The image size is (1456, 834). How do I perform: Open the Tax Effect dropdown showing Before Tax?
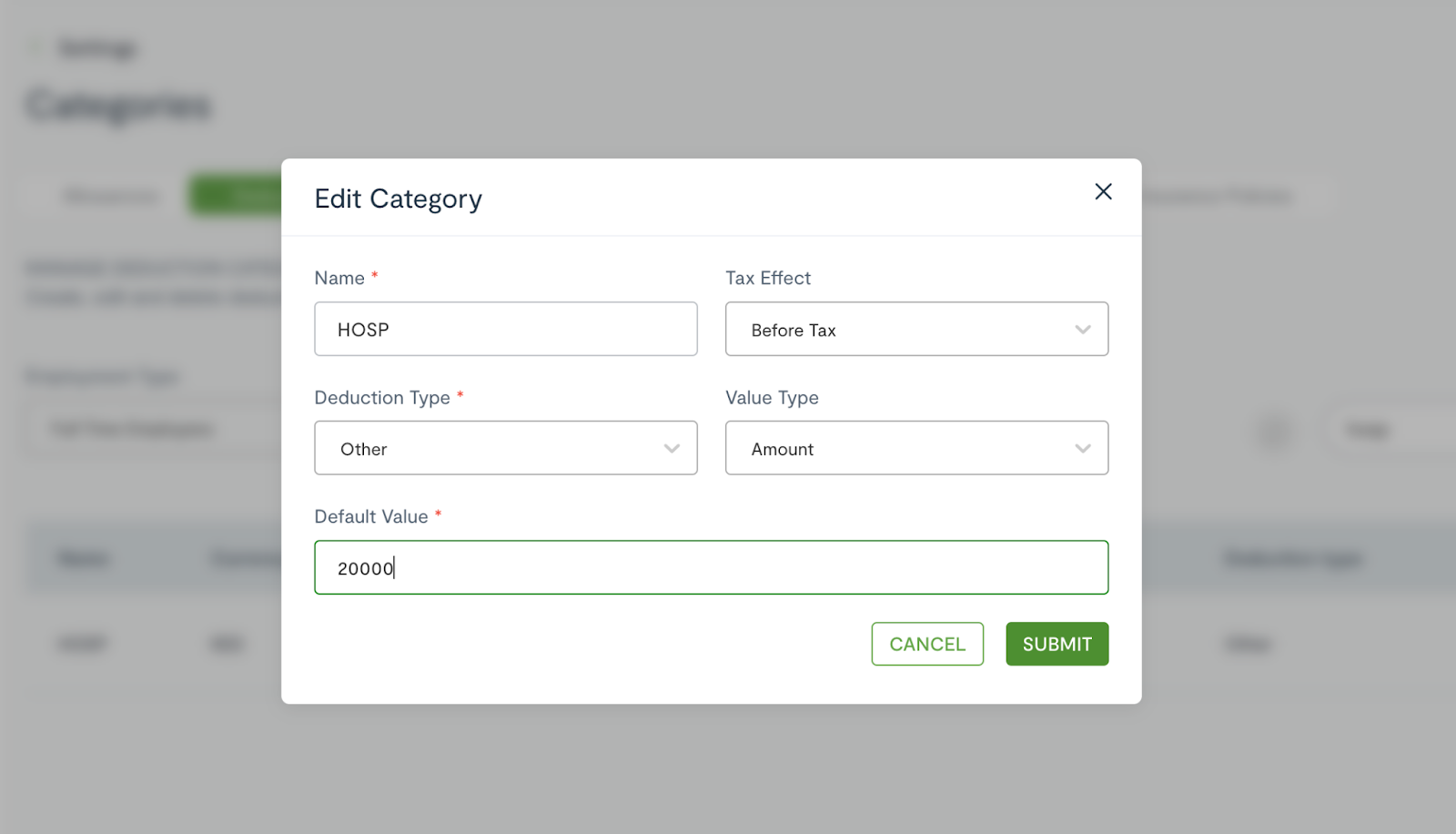click(916, 329)
